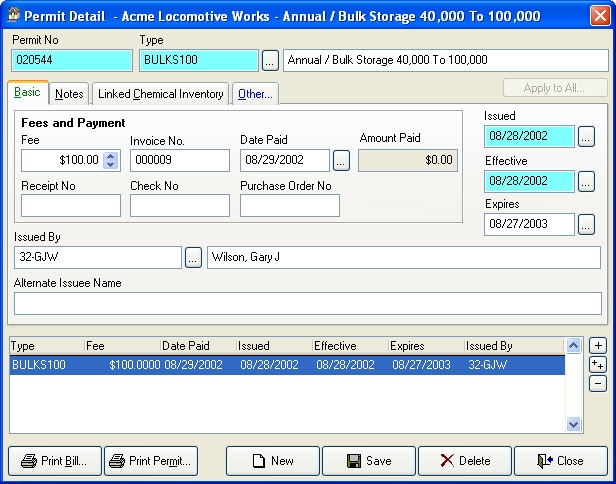Click the Permit No field
Image resolution: width=616 pixels, height=484 pixels.
point(72,60)
